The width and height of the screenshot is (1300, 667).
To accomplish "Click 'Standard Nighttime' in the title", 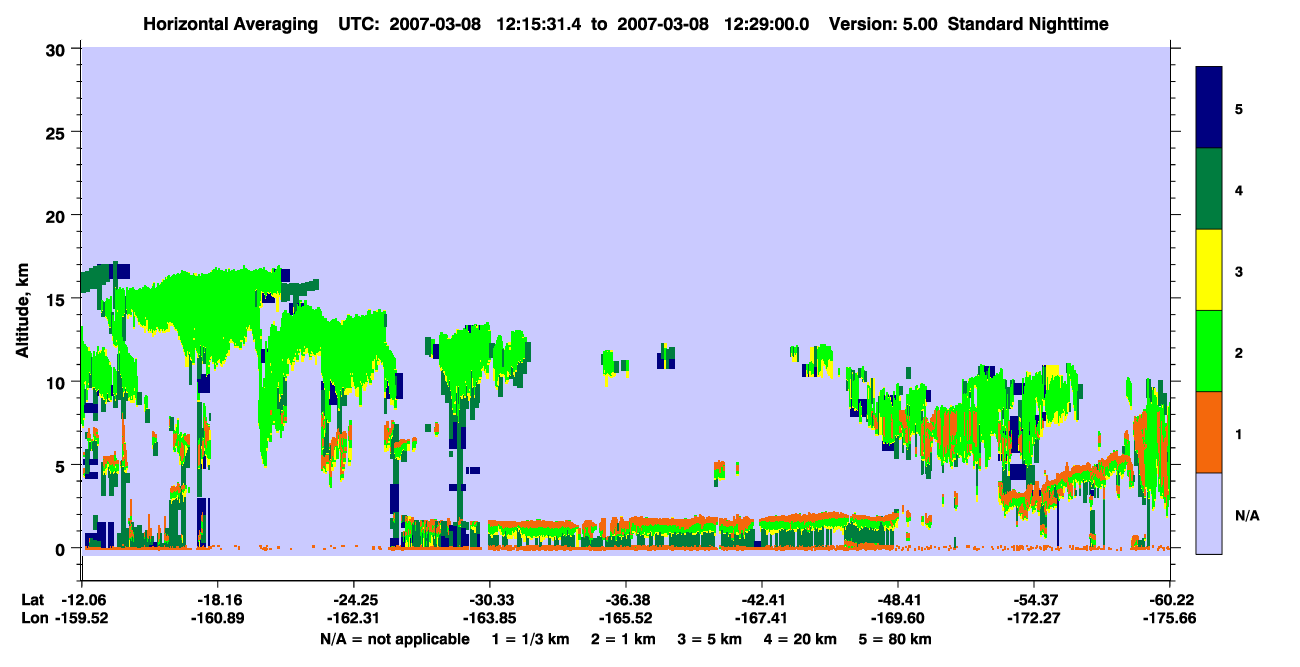I will (1028, 24).
